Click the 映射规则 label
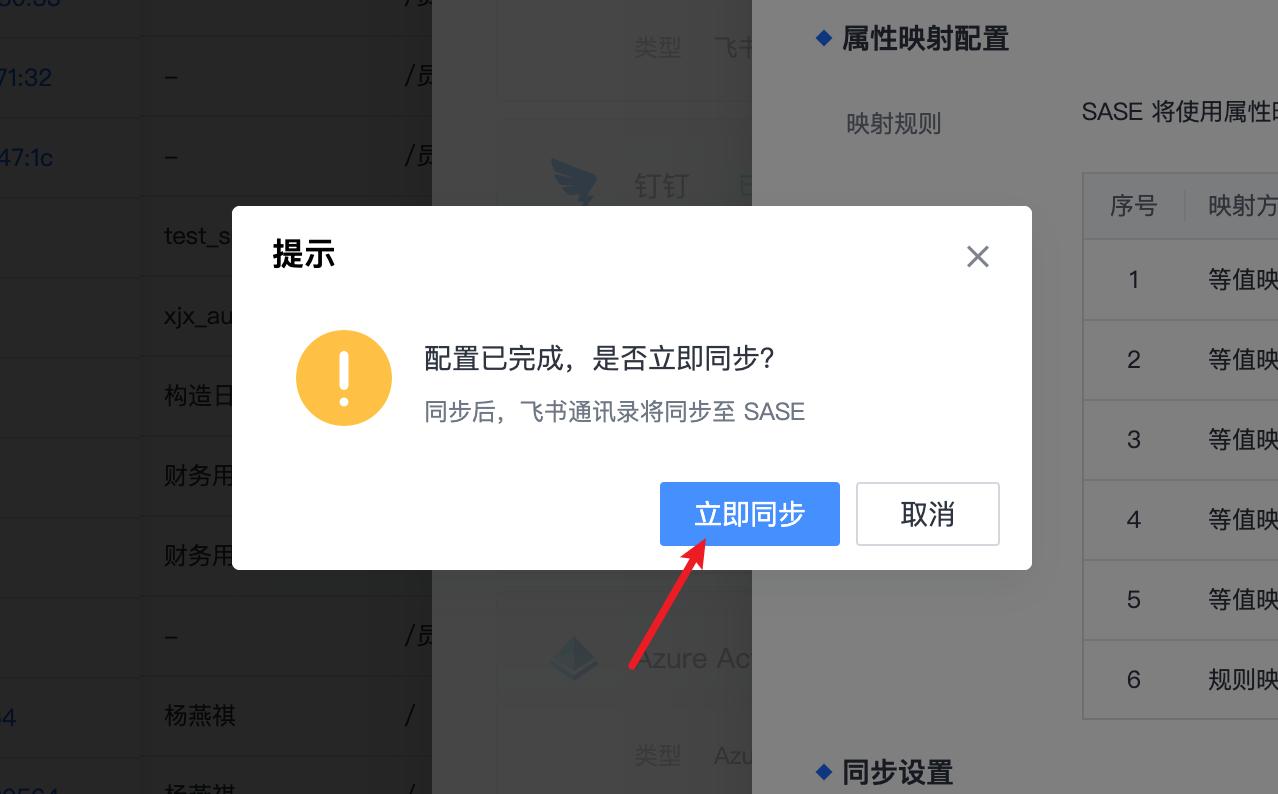The height and width of the screenshot is (794, 1278). pyautogui.click(x=893, y=124)
